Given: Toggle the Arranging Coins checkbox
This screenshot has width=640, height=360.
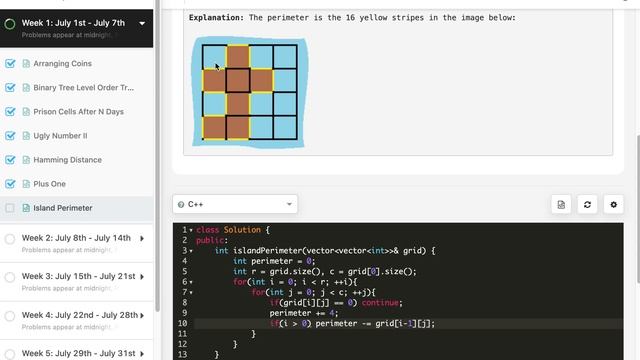Looking at the screenshot, I should click(x=10, y=64).
